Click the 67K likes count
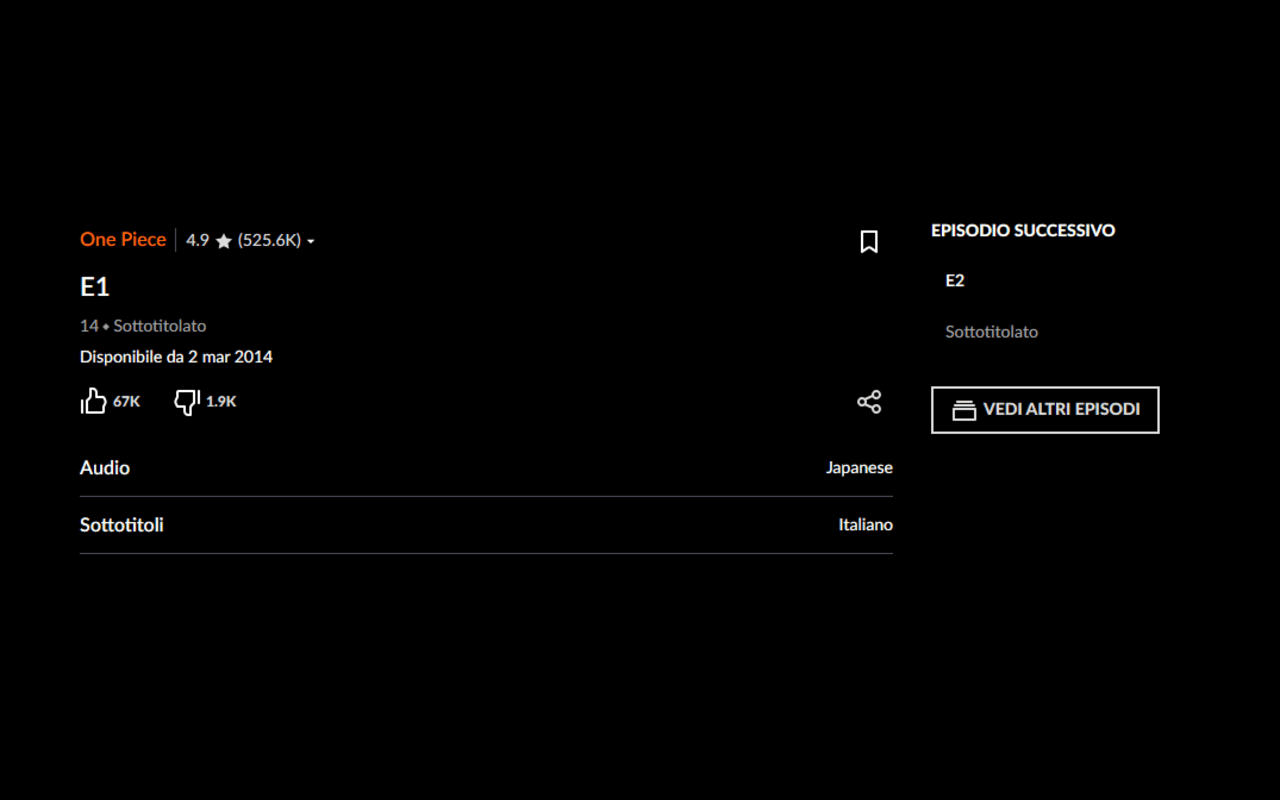The height and width of the screenshot is (800, 1280). [x=126, y=402]
